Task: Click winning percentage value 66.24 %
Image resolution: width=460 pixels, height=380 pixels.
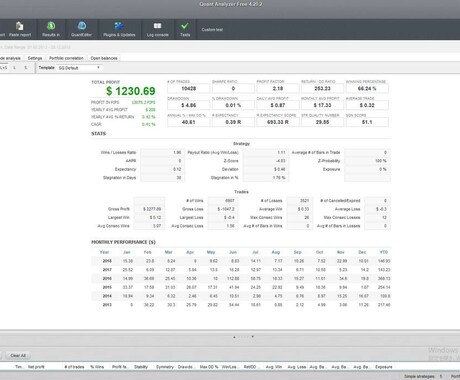Action: point(367,88)
